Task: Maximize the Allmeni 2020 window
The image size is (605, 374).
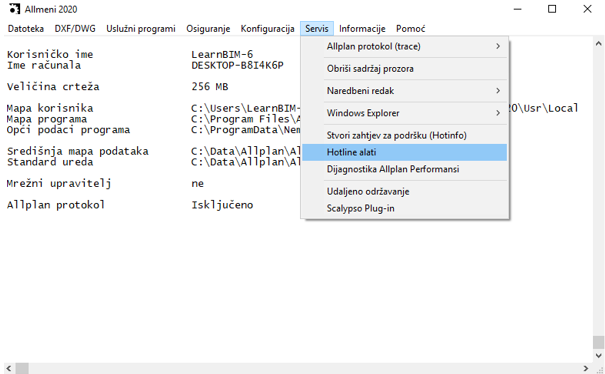Action: tap(552, 9)
